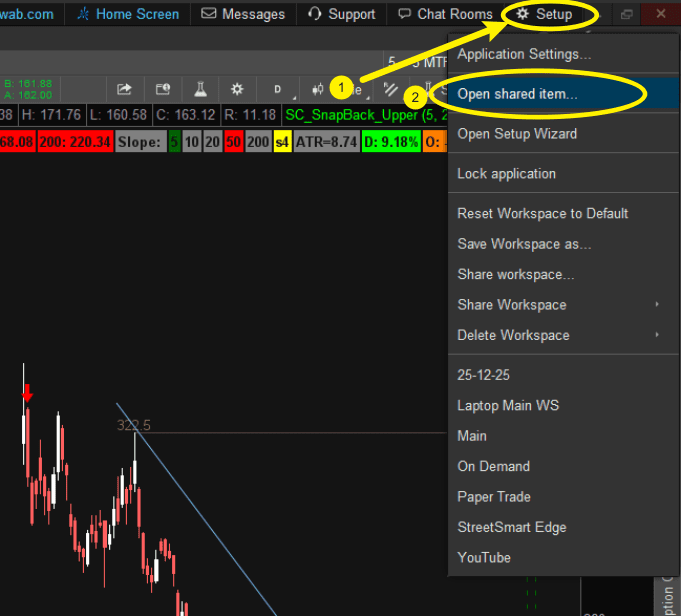This screenshot has width=681, height=616.
Task: Click the candlestick chart style icon
Action: tap(318, 89)
